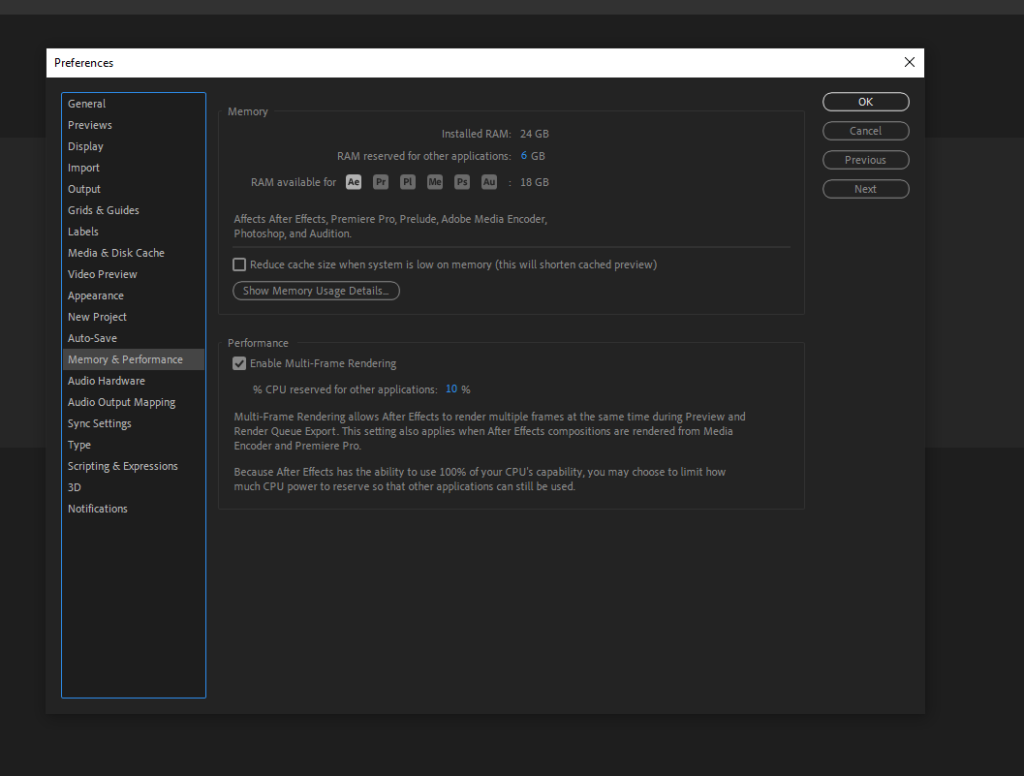
Task: Click the Media Encoder (Me) app icon
Action: pyautogui.click(x=434, y=182)
